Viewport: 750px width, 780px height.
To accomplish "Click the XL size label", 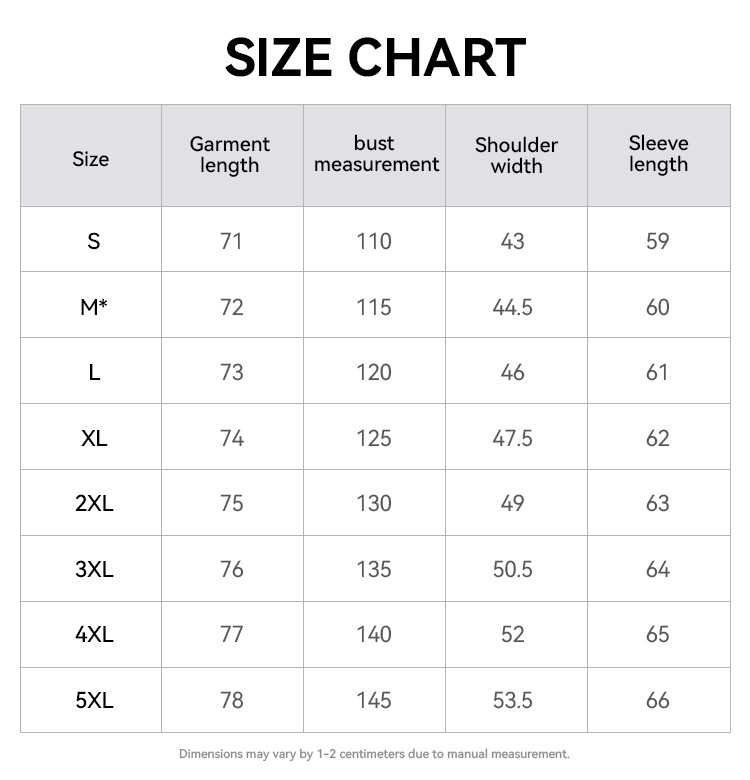I will click(94, 438).
